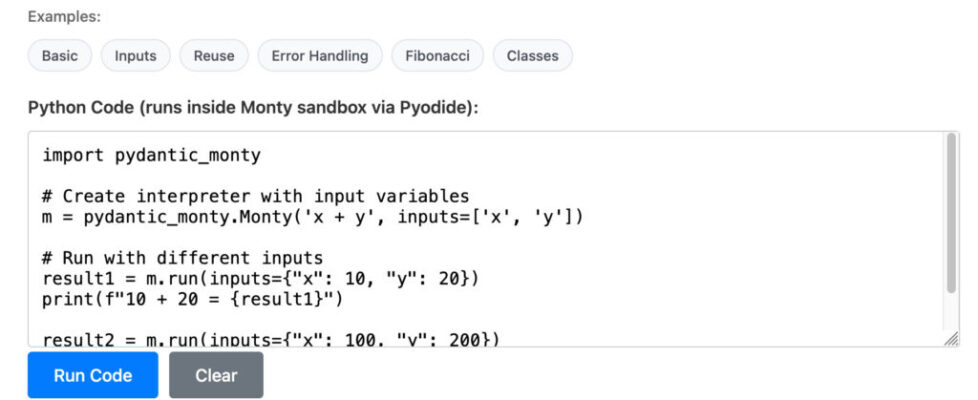Click the 'Examples:' heading text
The height and width of the screenshot is (400, 978).
tap(64, 17)
